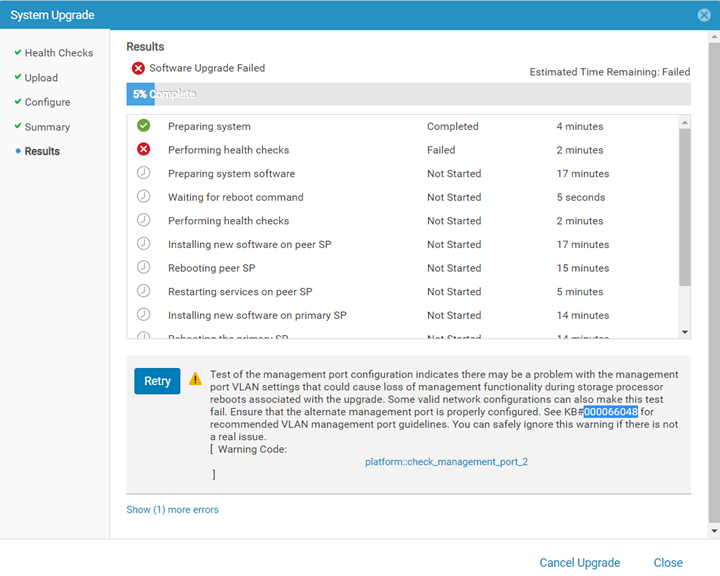Click the clock icon for Rebooting peer SP
The width and height of the screenshot is (720, 576).
[x=144, y=268]
